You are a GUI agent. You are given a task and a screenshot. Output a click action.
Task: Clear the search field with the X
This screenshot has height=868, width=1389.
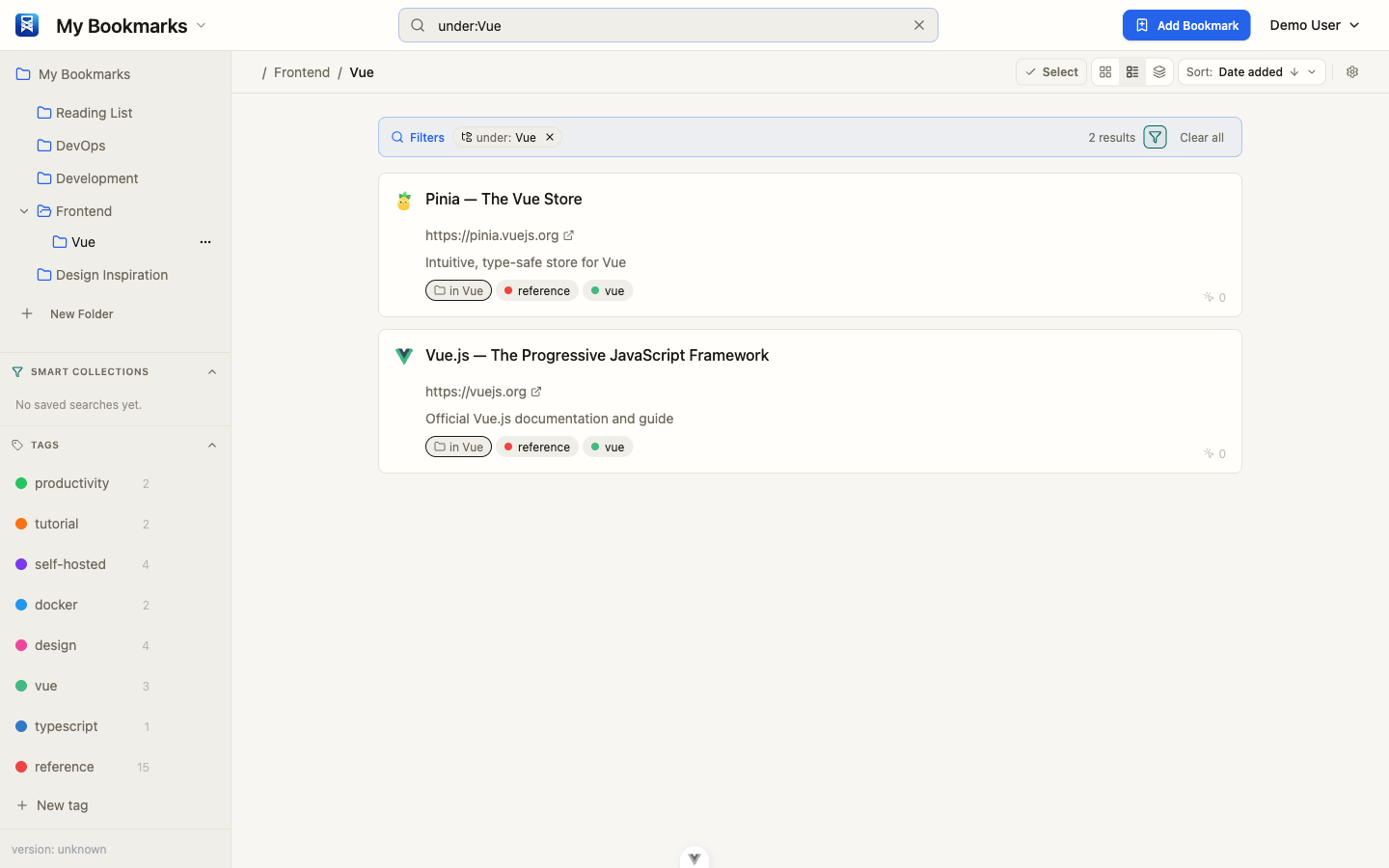click(x=919, y=26)
